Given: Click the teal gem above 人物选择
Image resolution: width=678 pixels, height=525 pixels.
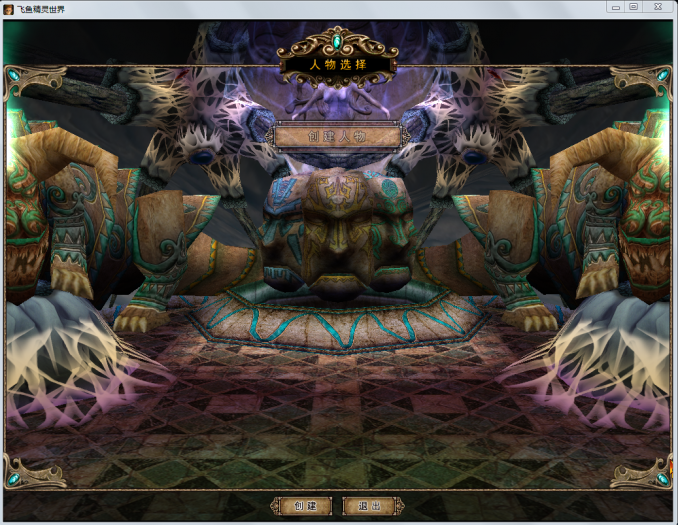Looking at the screenshot, I should [x=338, y=41].
